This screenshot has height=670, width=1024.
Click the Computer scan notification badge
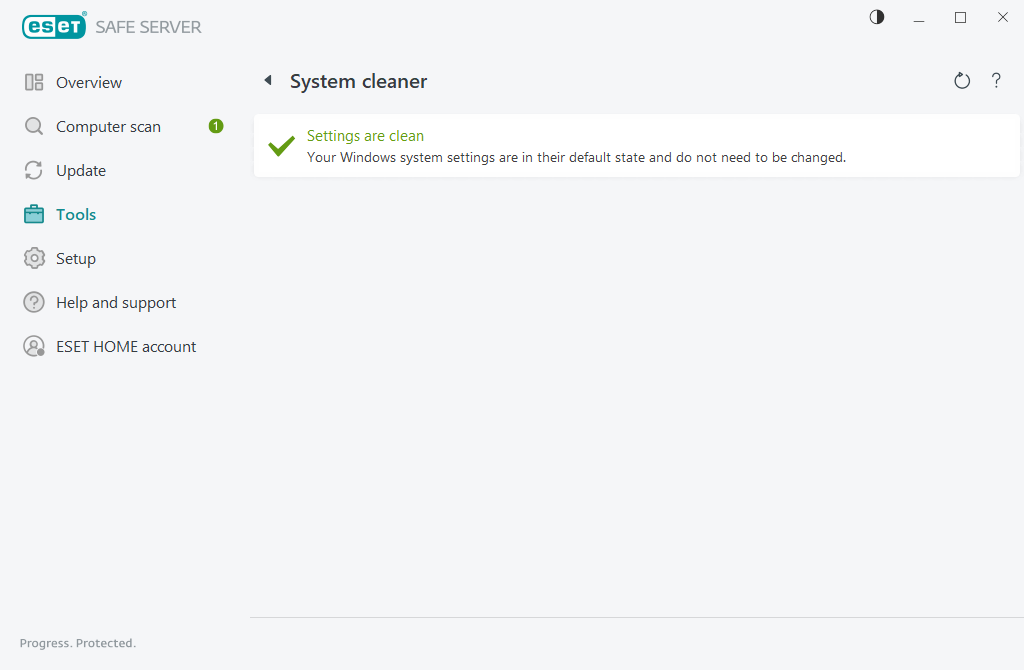click(x=215, y=126)
